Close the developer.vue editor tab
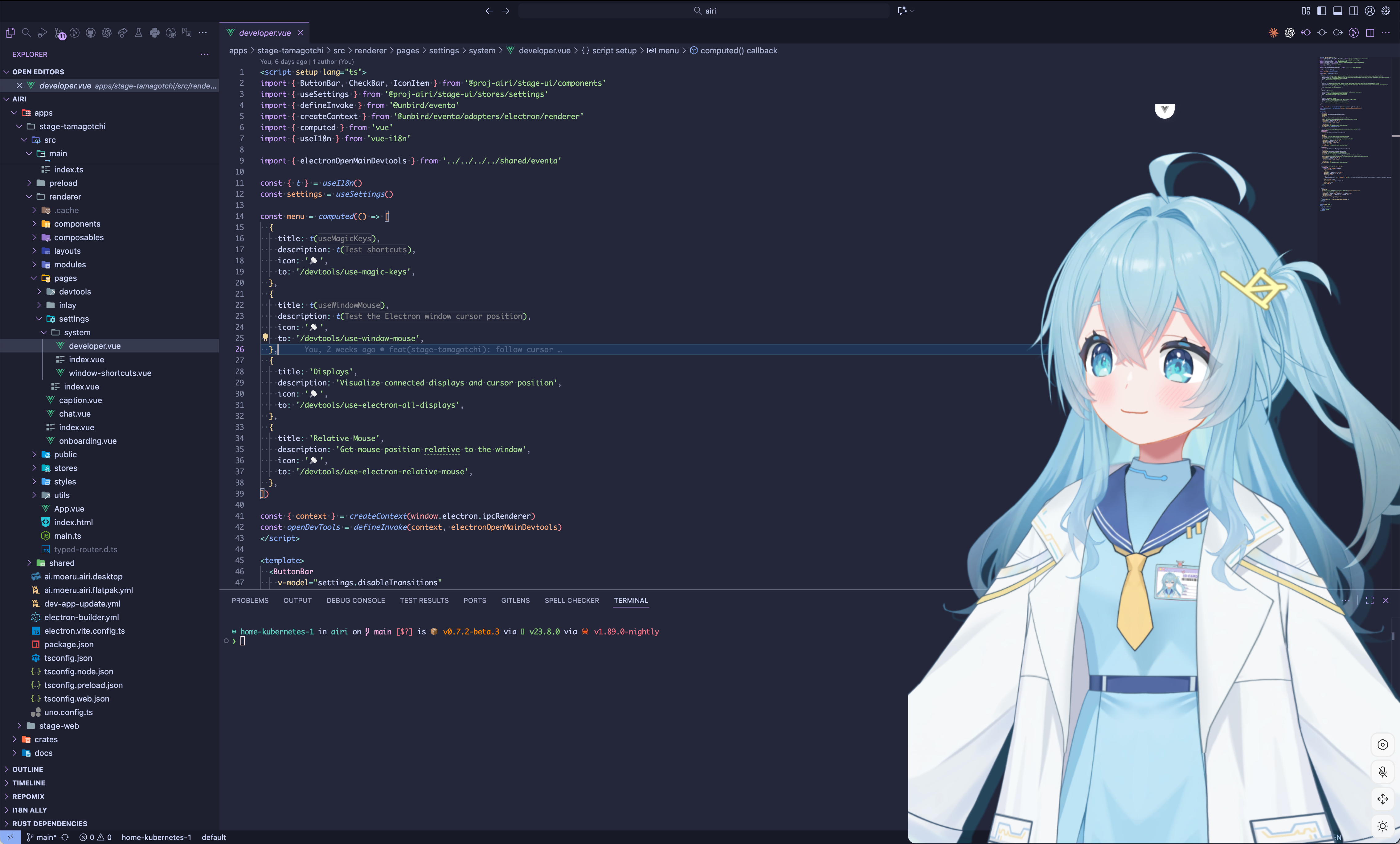 [301, 33]
